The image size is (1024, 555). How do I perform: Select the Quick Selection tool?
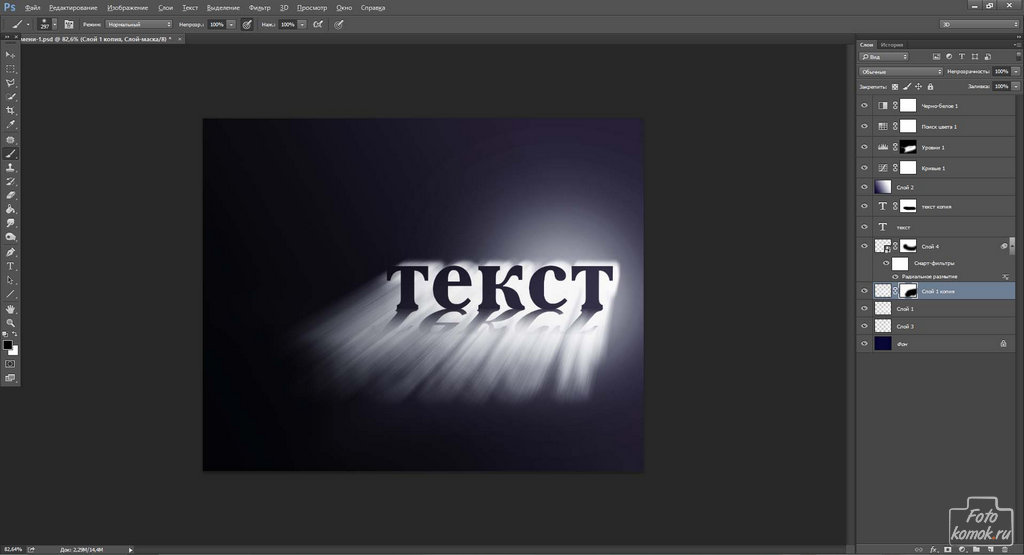coord(10,97)
